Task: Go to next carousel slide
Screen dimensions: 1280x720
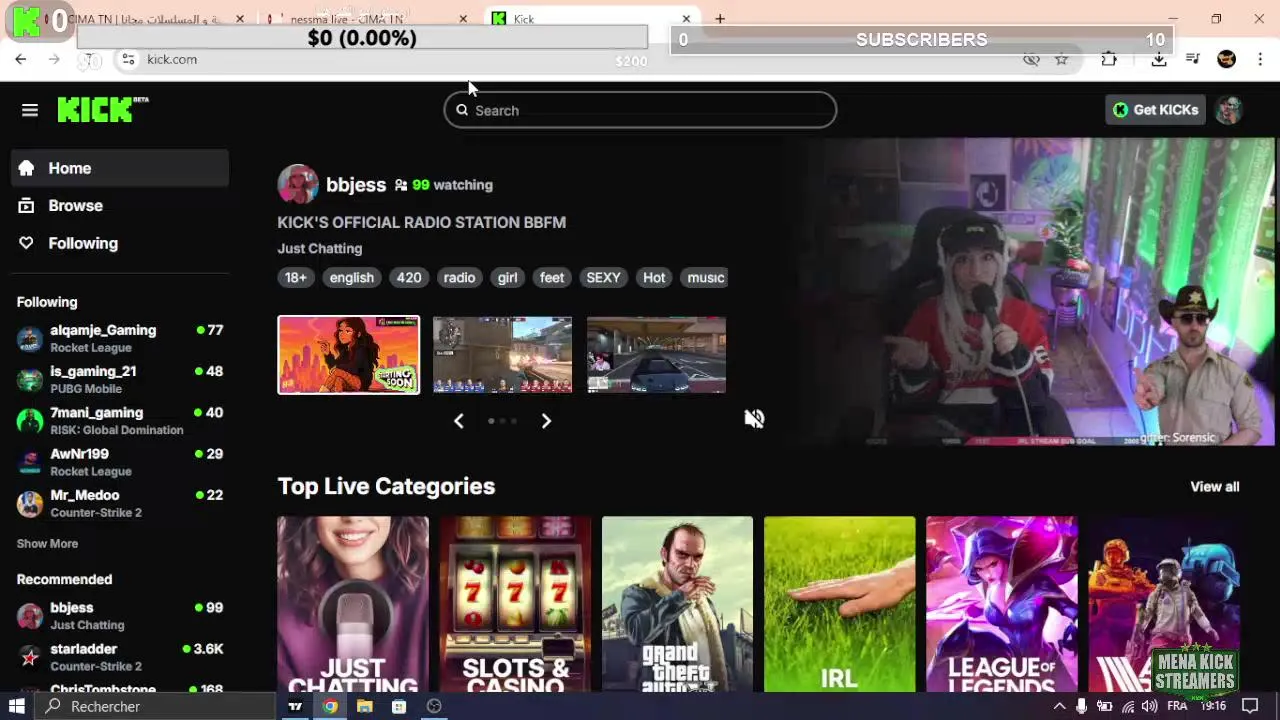Action: point(546,421)
